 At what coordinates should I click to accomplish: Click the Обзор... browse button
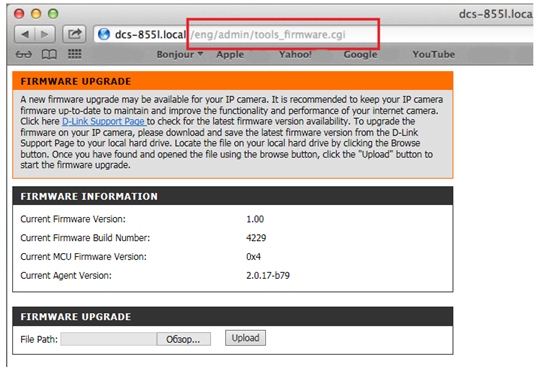(183, 339)
